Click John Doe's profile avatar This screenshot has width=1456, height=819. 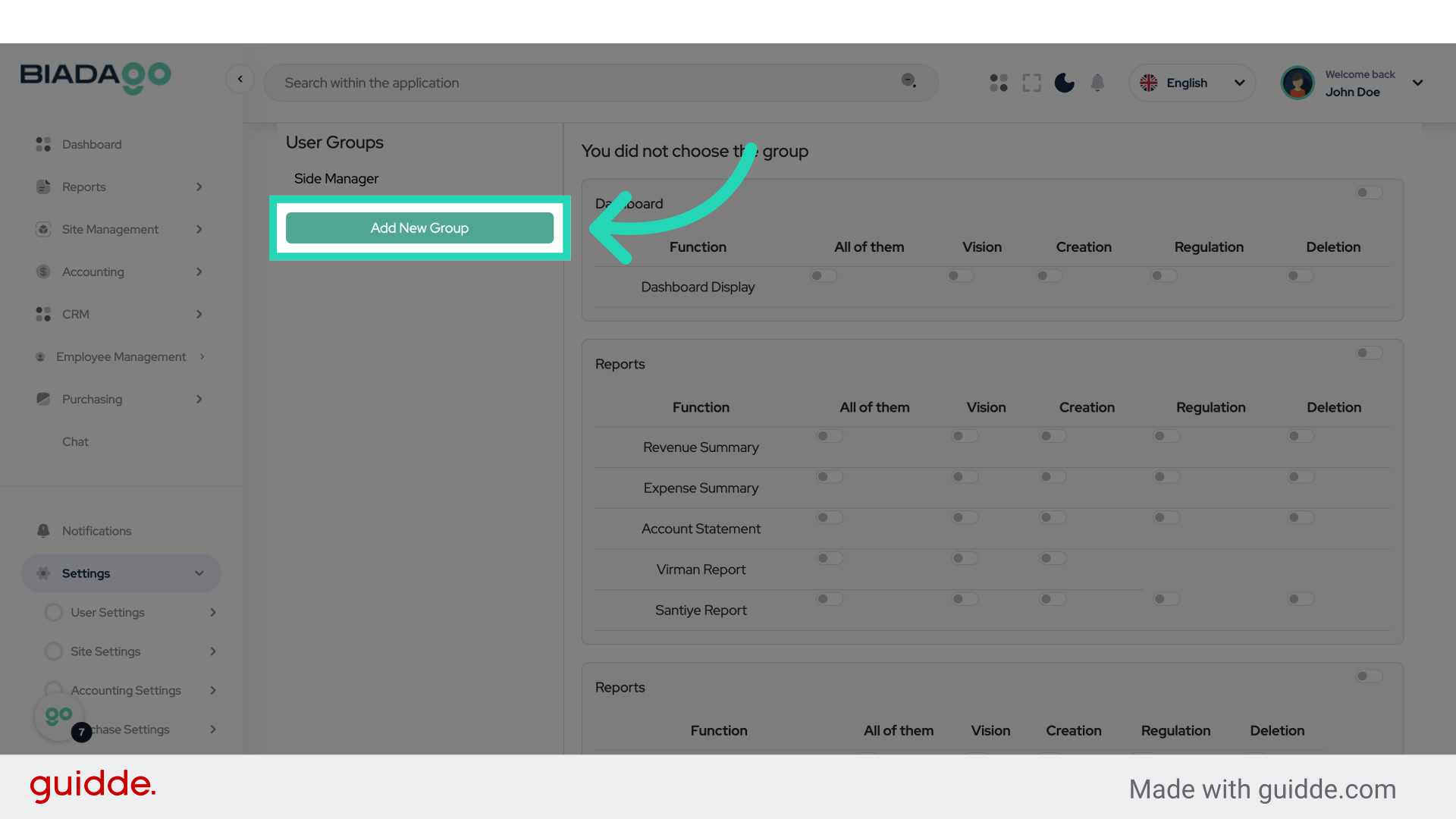pyautogui.click(x=1298, y=83)
